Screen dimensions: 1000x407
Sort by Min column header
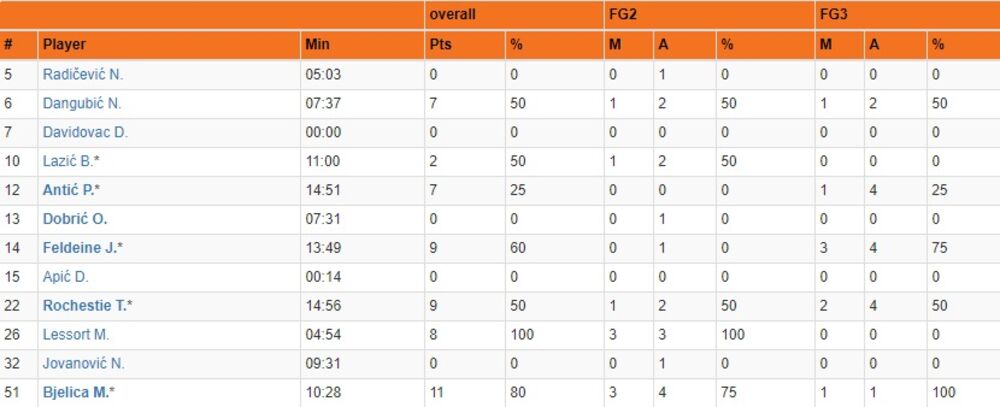pyautogui.click(x=316, y=45)
